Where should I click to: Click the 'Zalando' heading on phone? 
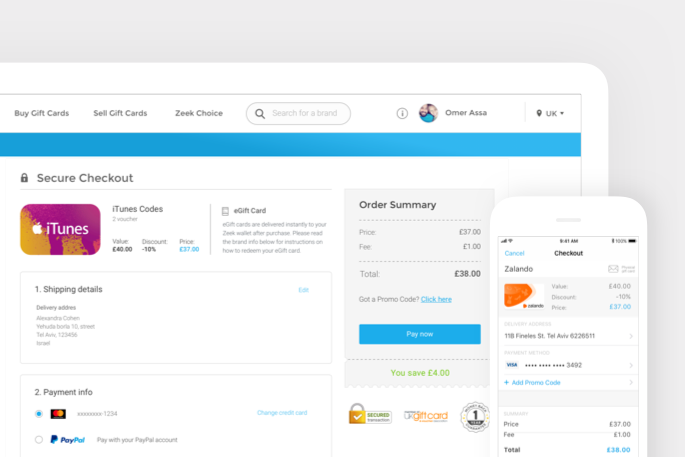(x=519, y=269)
